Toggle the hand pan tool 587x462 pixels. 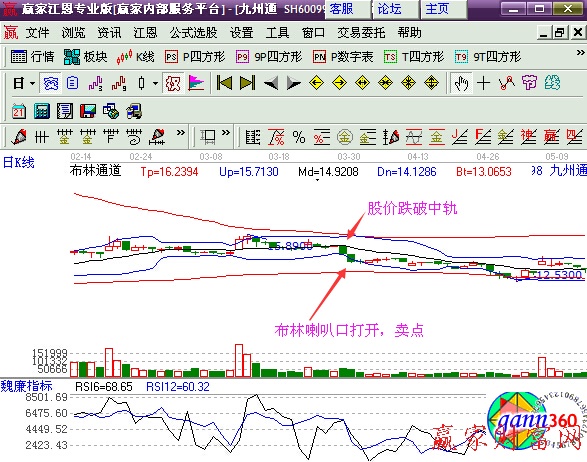point(461,83)
